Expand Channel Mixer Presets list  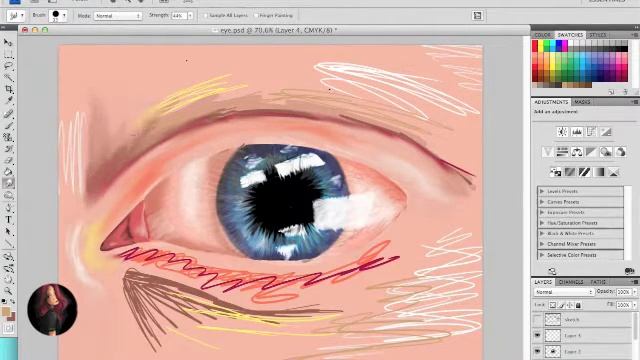click(542, 244)
